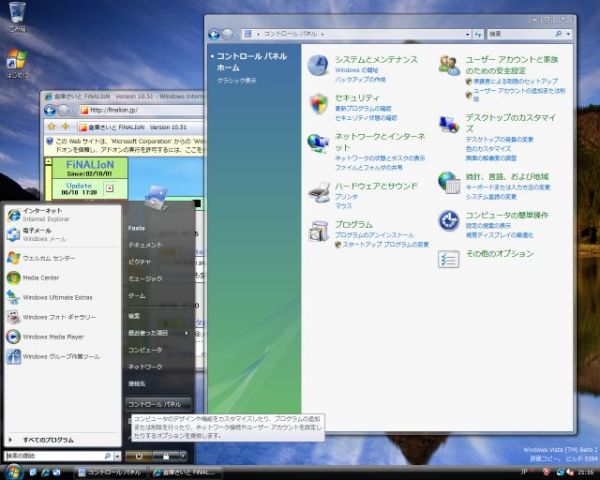Click the System and Maintenance category icon
This screenshot has width=600, height=480.
tap(318, 65)
